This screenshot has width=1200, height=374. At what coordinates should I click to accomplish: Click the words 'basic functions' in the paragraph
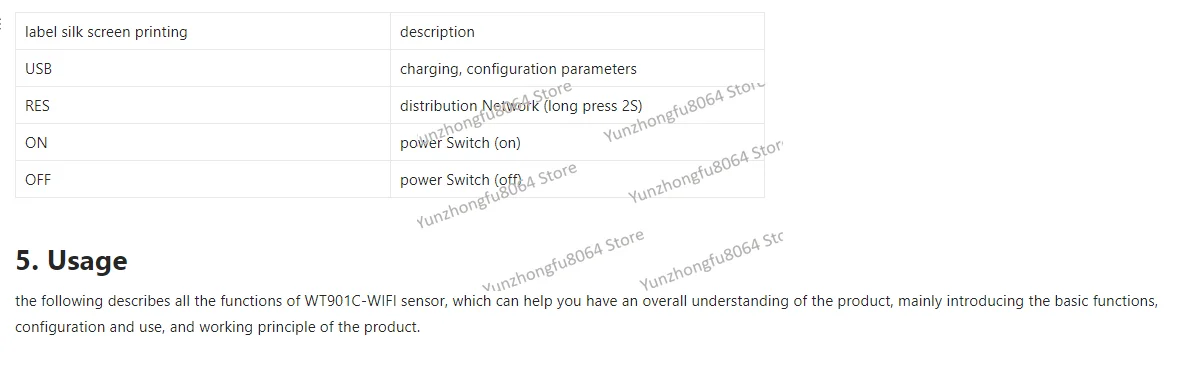point(1105,300)
